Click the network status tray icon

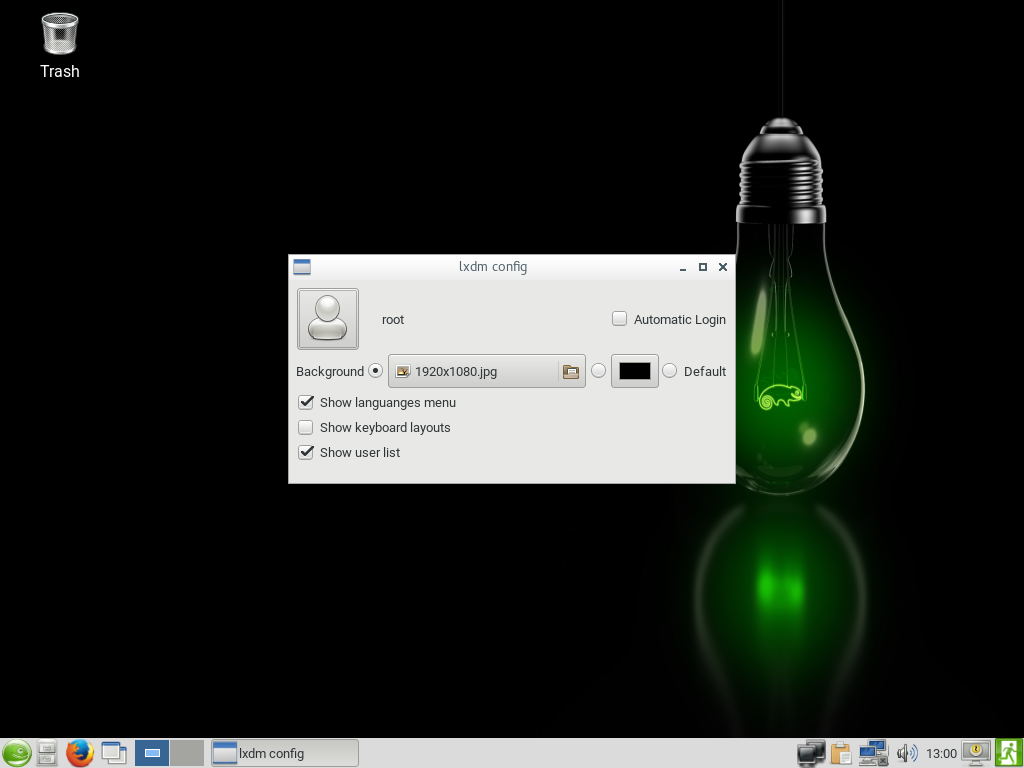pos(873,753)
